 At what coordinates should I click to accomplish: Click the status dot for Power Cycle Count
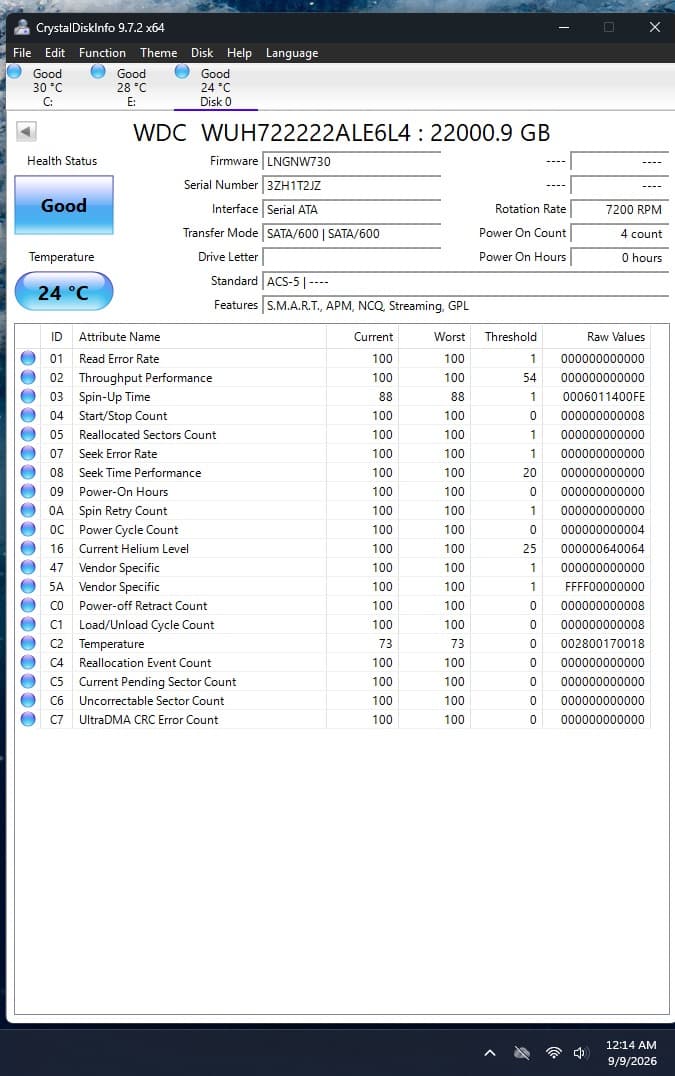tap(28, 529)
